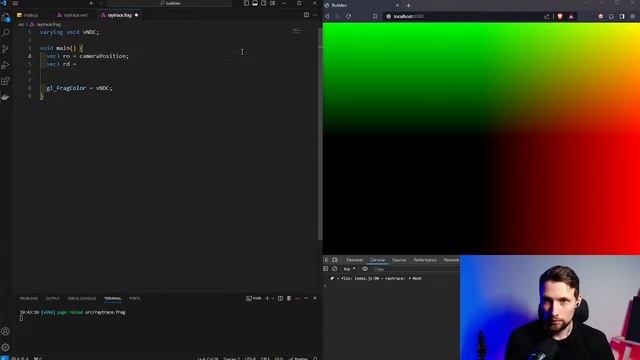Toggle the secondary sidebar layout icon
Viewport: 640px width, 360px height.
coord(264,3)
